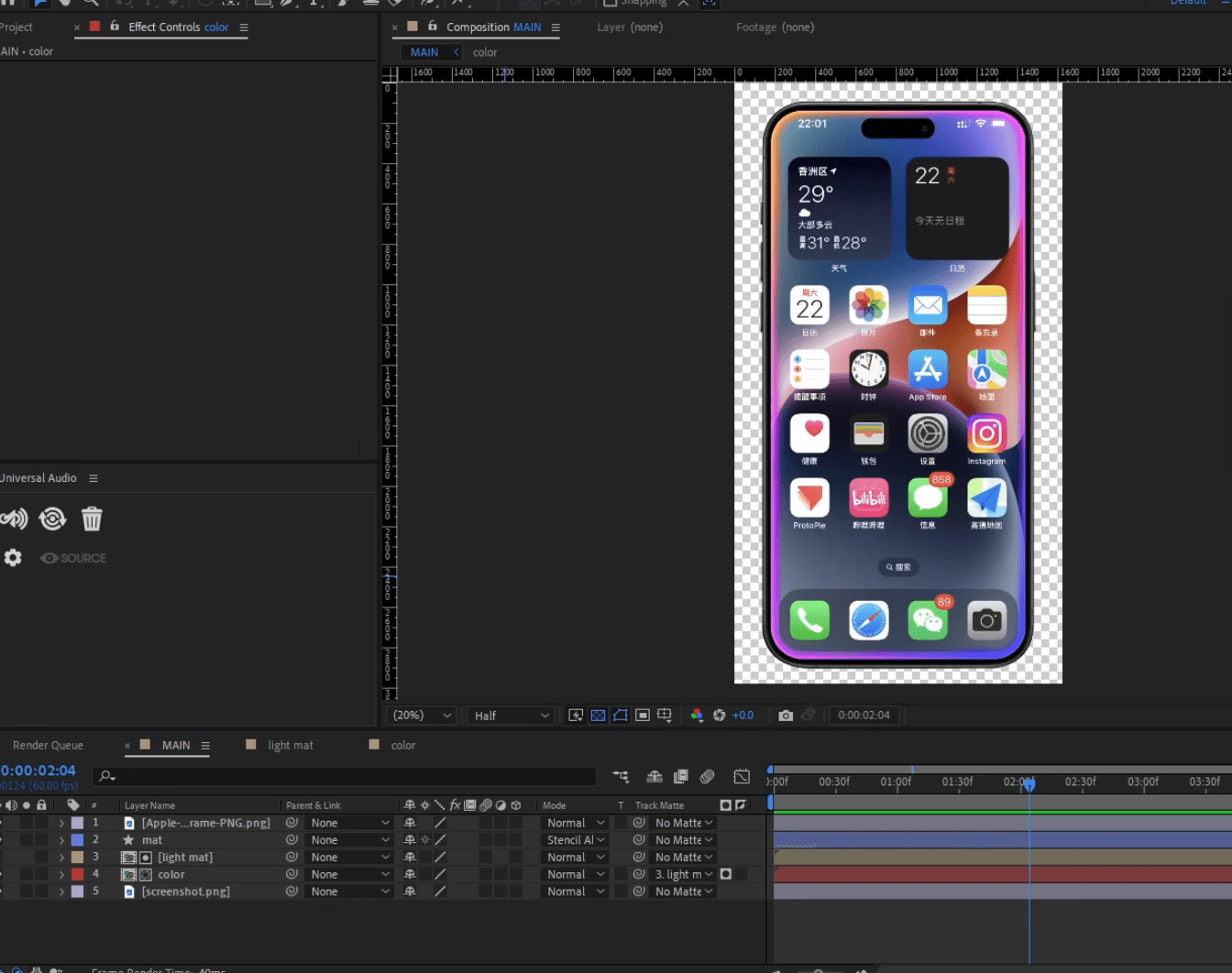Open the MAIN timeline panel menu
This screenshot has height=973, width=1232.
click(205, 746)
